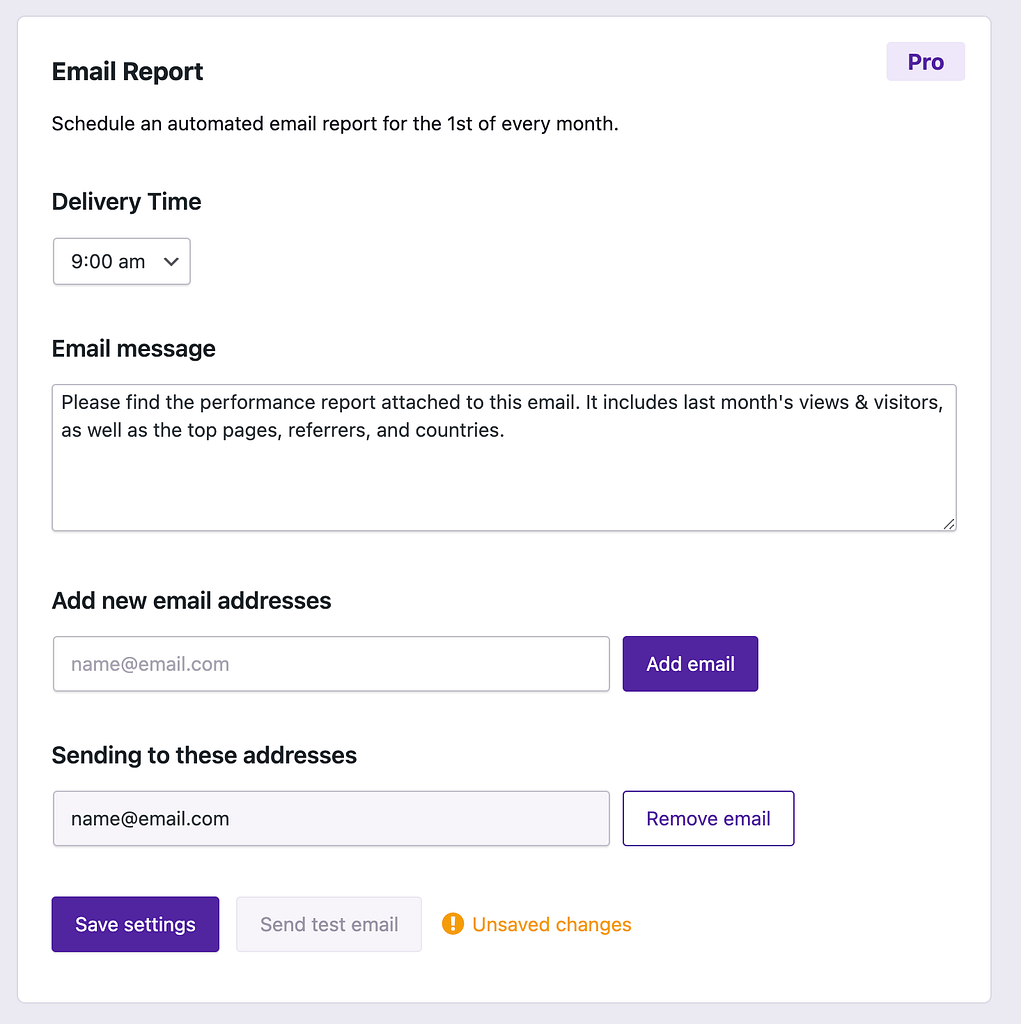The image size is (1021, 1024).
Task: Click inside the Email message textarea
Action: [504, 457]
